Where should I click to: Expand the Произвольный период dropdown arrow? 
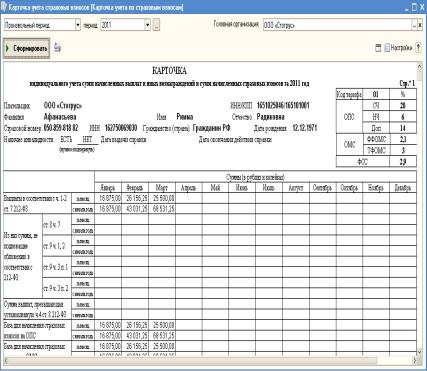click(78, 25)
